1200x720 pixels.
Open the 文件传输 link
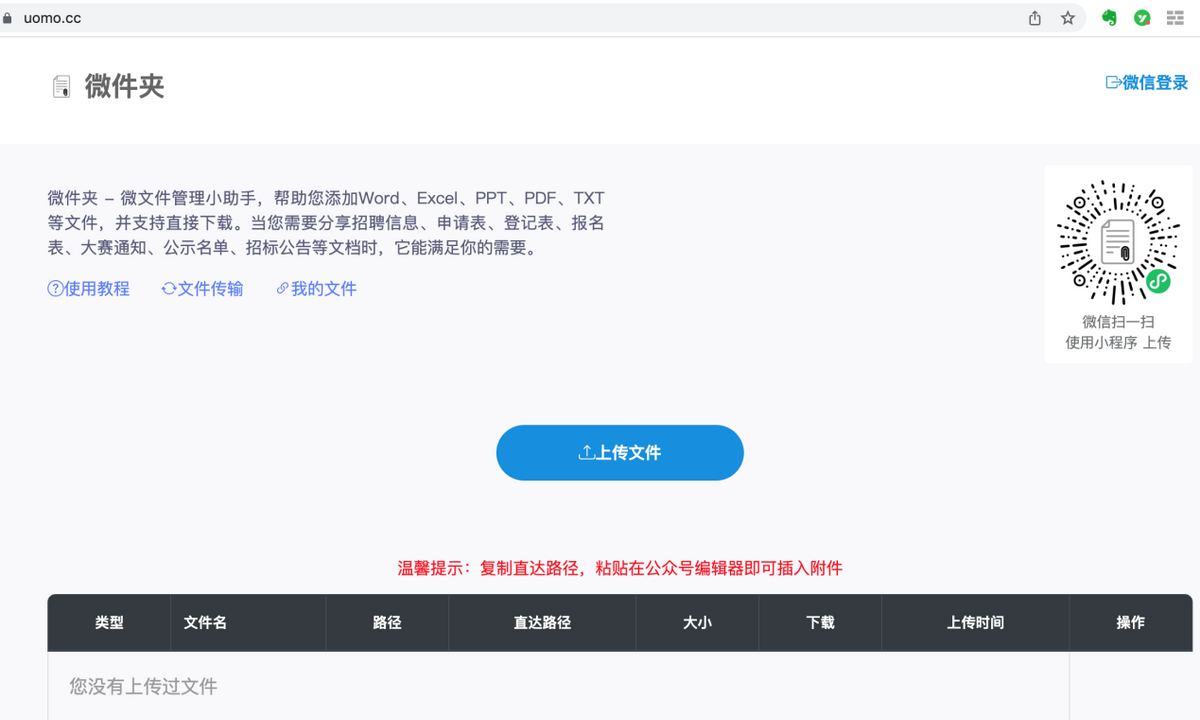point(203,289)
